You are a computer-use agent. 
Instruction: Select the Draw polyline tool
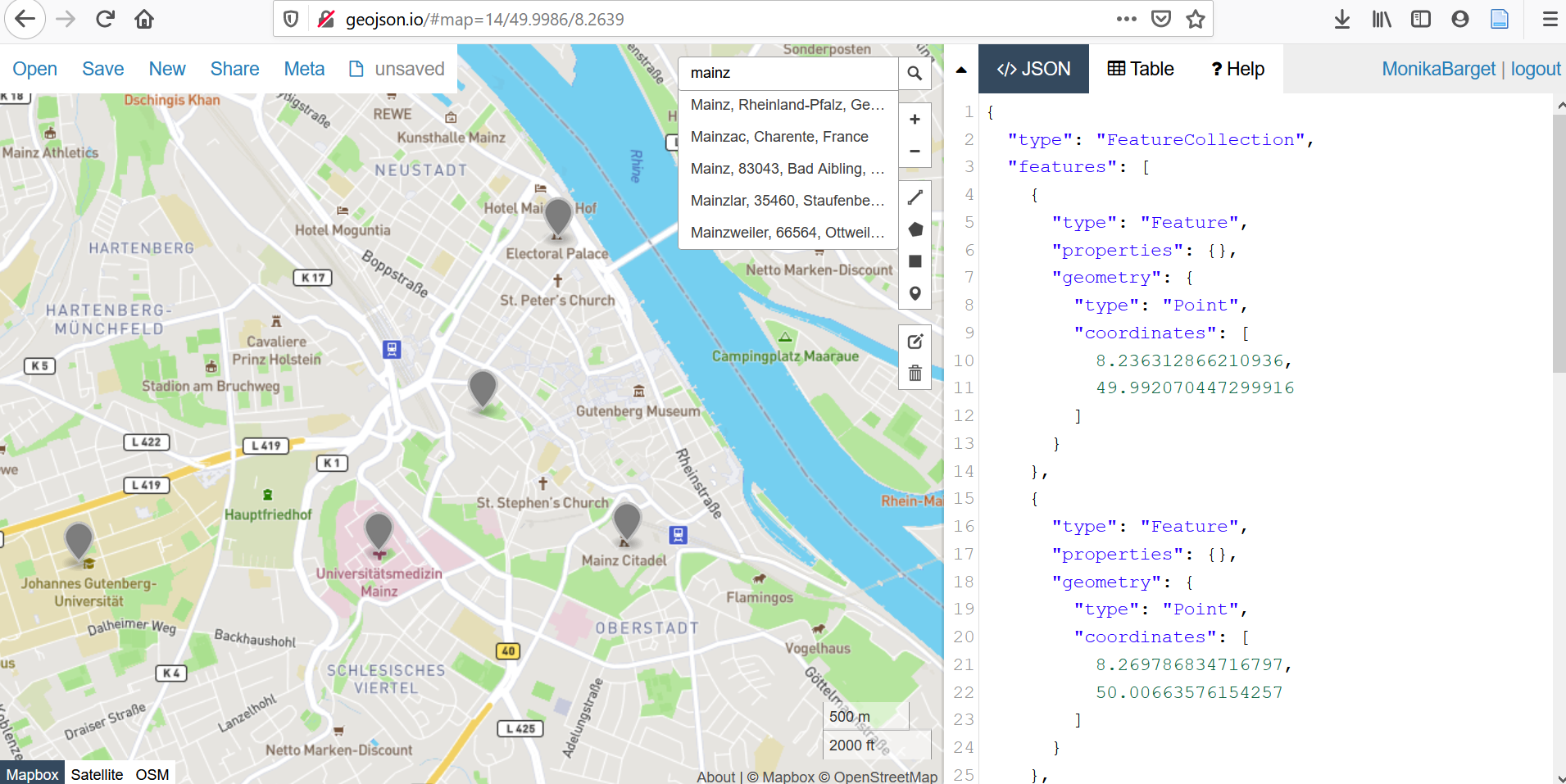pyautogui.click(x=915, y=197)
